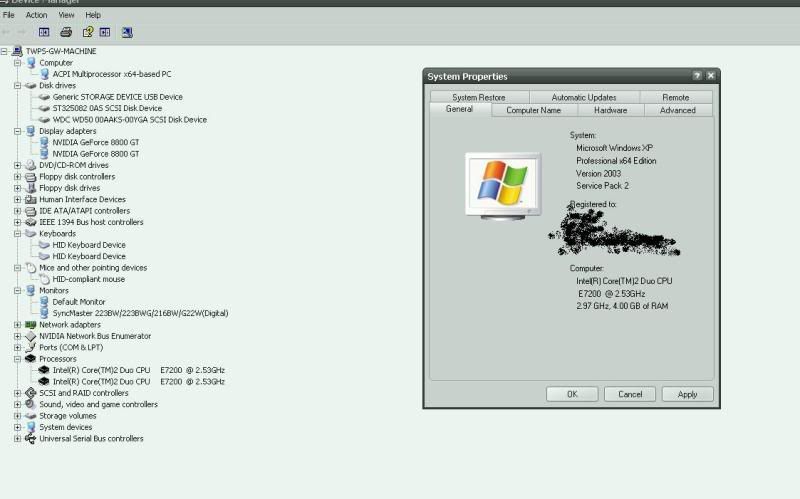Open the File menu

[9, 15]
